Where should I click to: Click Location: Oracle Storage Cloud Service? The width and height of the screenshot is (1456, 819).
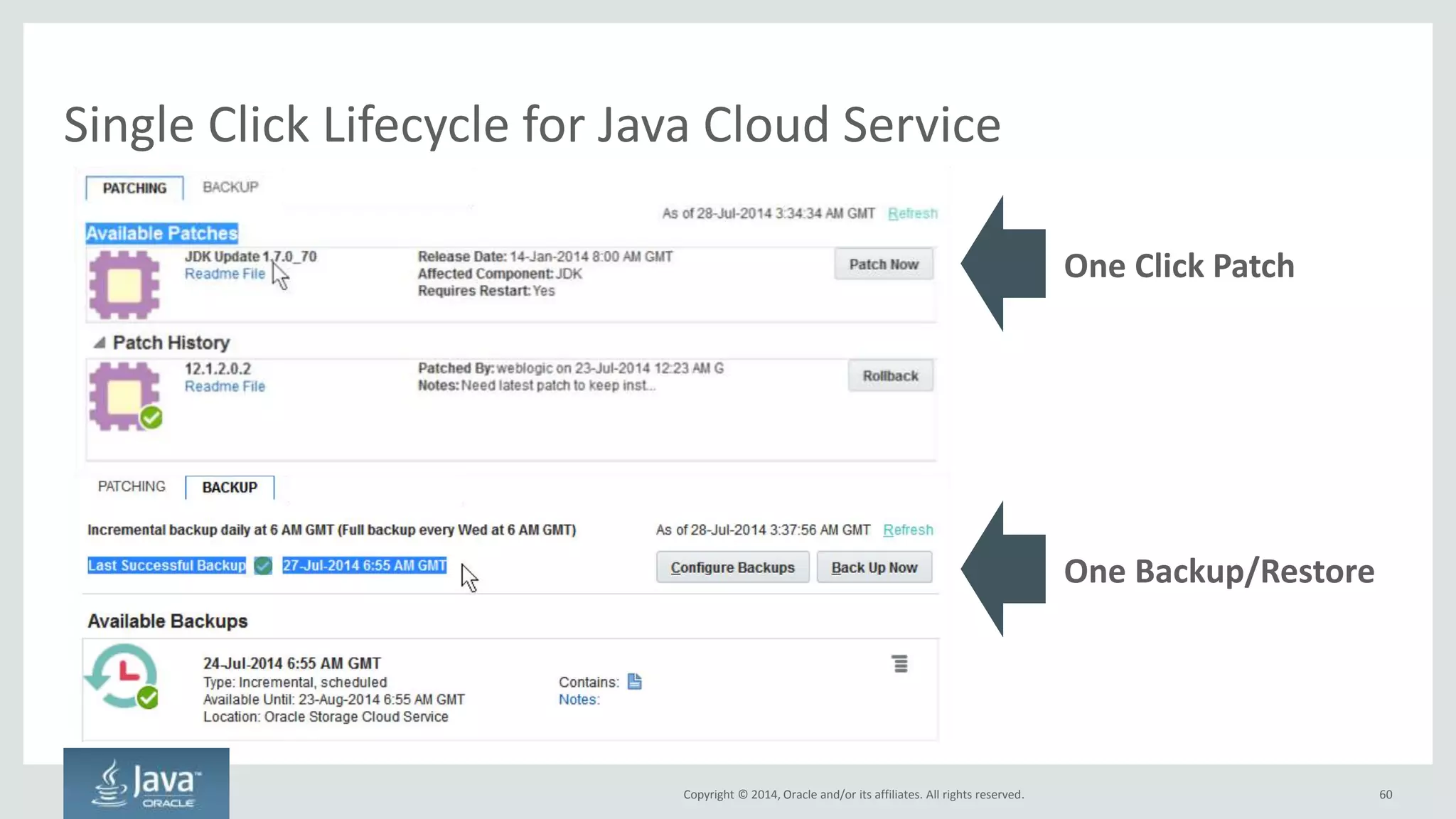(326, 717)
